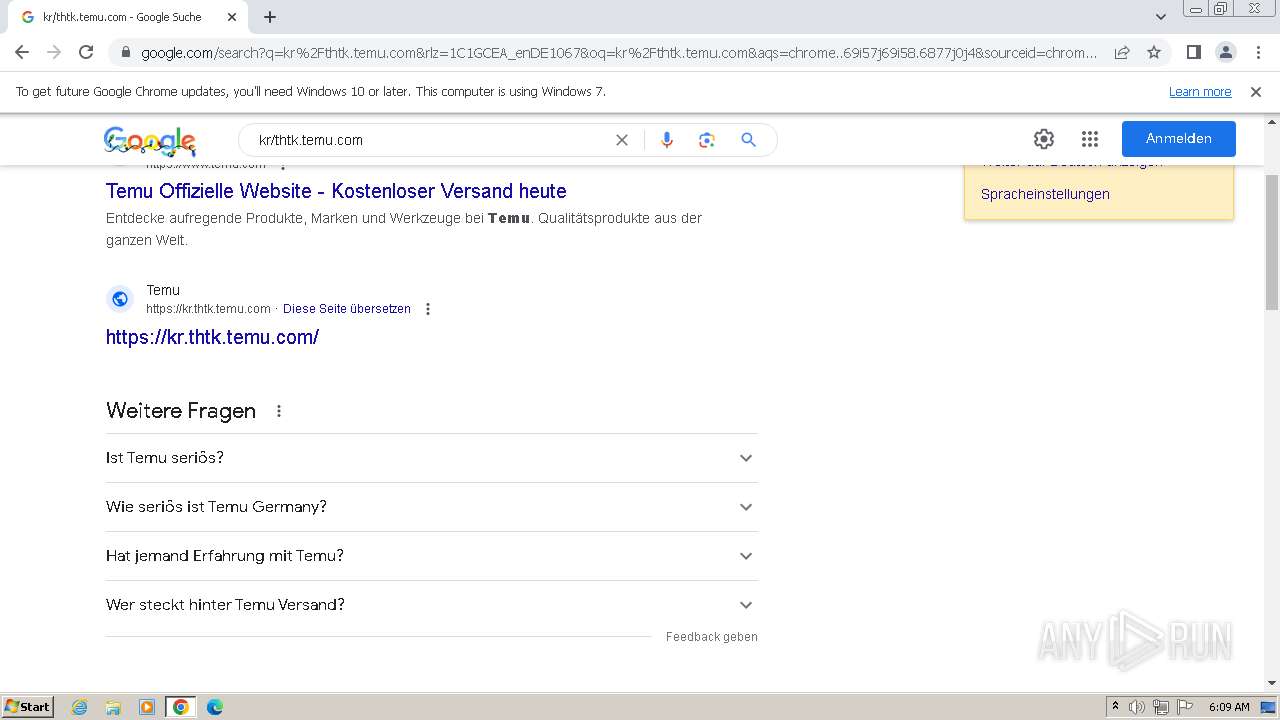Open the tab search chevron
This screenshot has width=1280, height=720.
pyautogui.click(x=1160, y=17)
